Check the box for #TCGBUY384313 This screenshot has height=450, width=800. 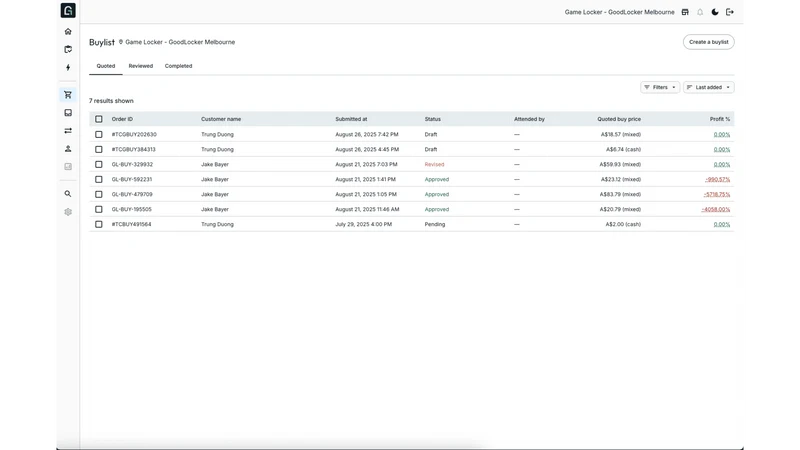98,149
